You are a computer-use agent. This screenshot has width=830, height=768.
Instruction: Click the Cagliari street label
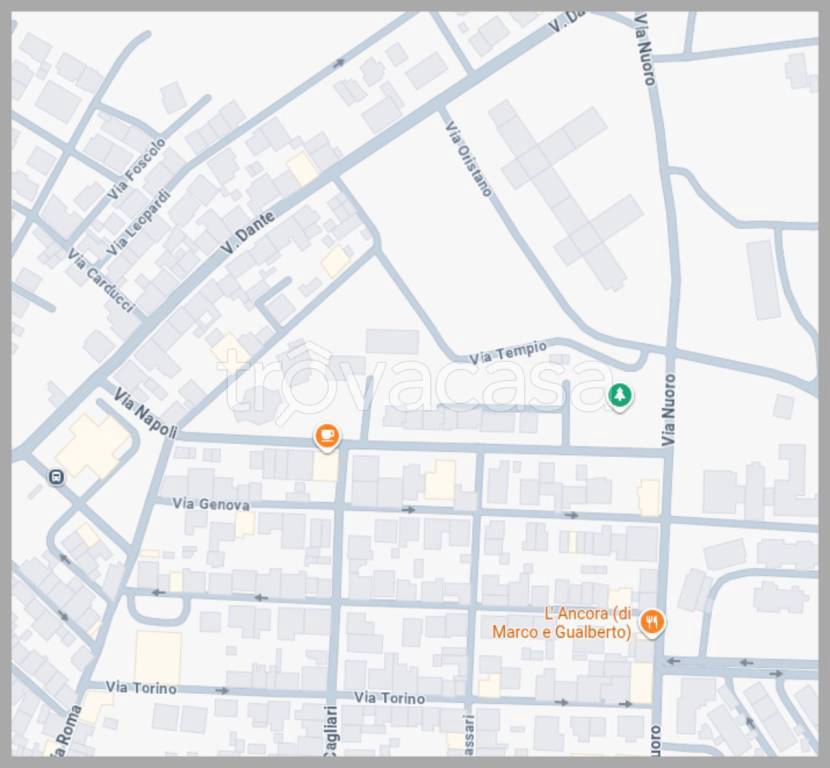[x=329, y=733]
